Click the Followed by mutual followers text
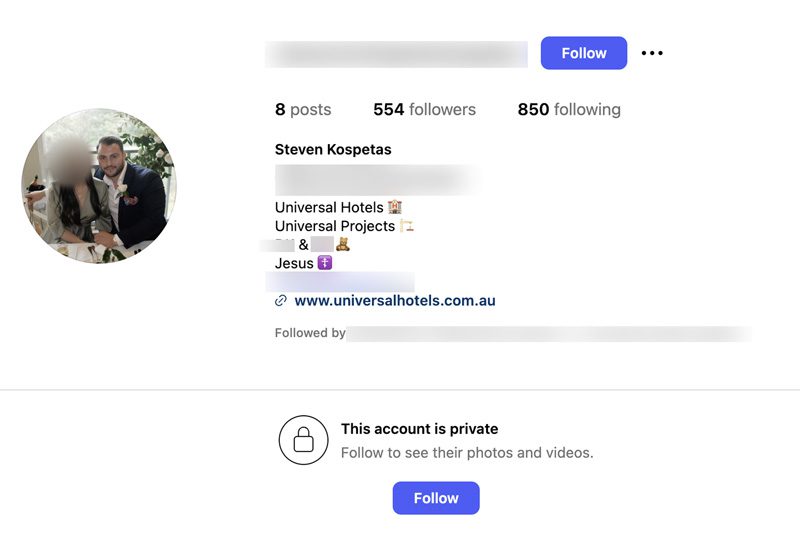This screenshot has height=533, width=800. pyautogui.click(x=310, y=333)
